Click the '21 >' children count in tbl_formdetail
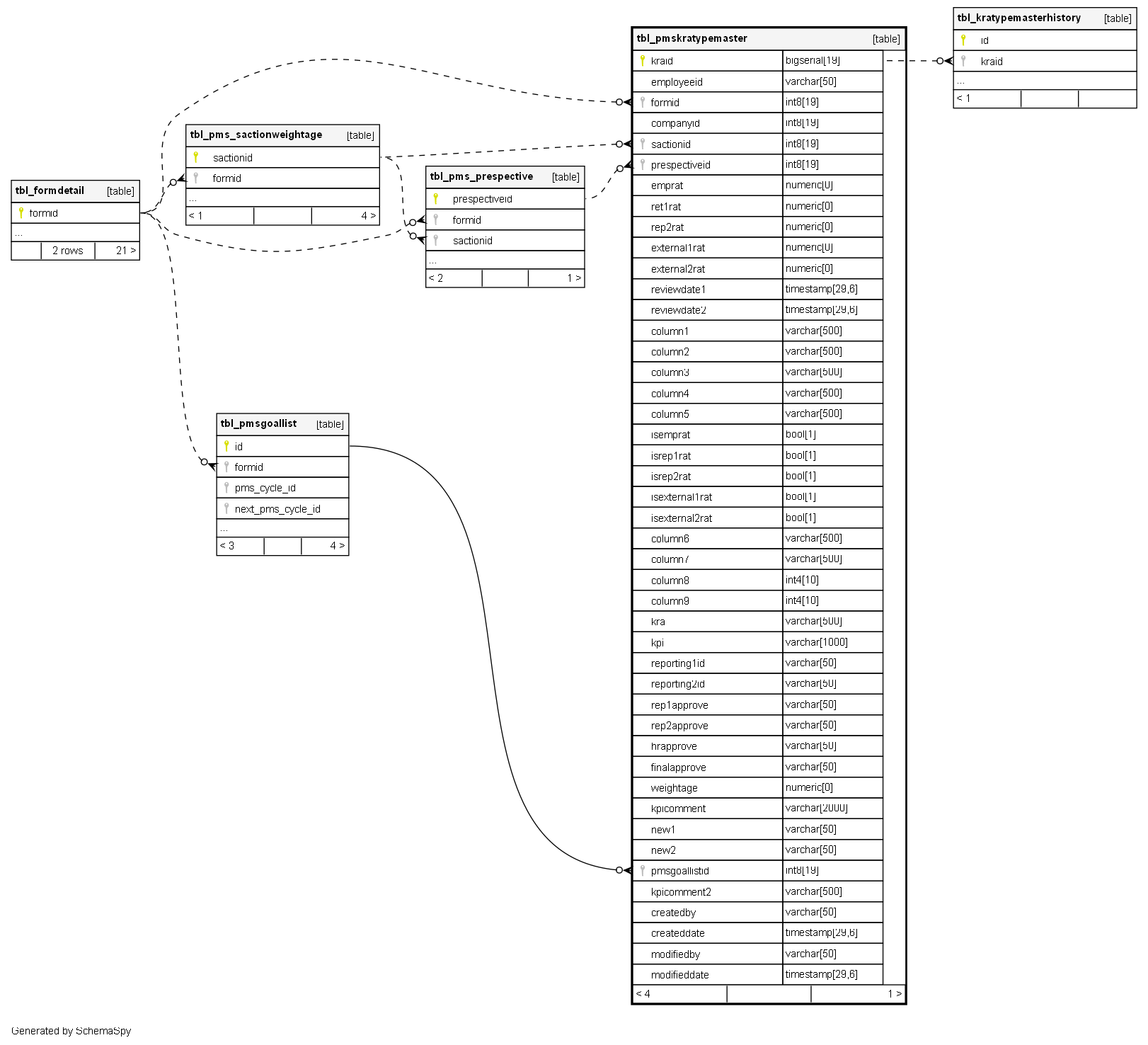This screenshot has height=1045, width=1148. (x=125, y=251)
